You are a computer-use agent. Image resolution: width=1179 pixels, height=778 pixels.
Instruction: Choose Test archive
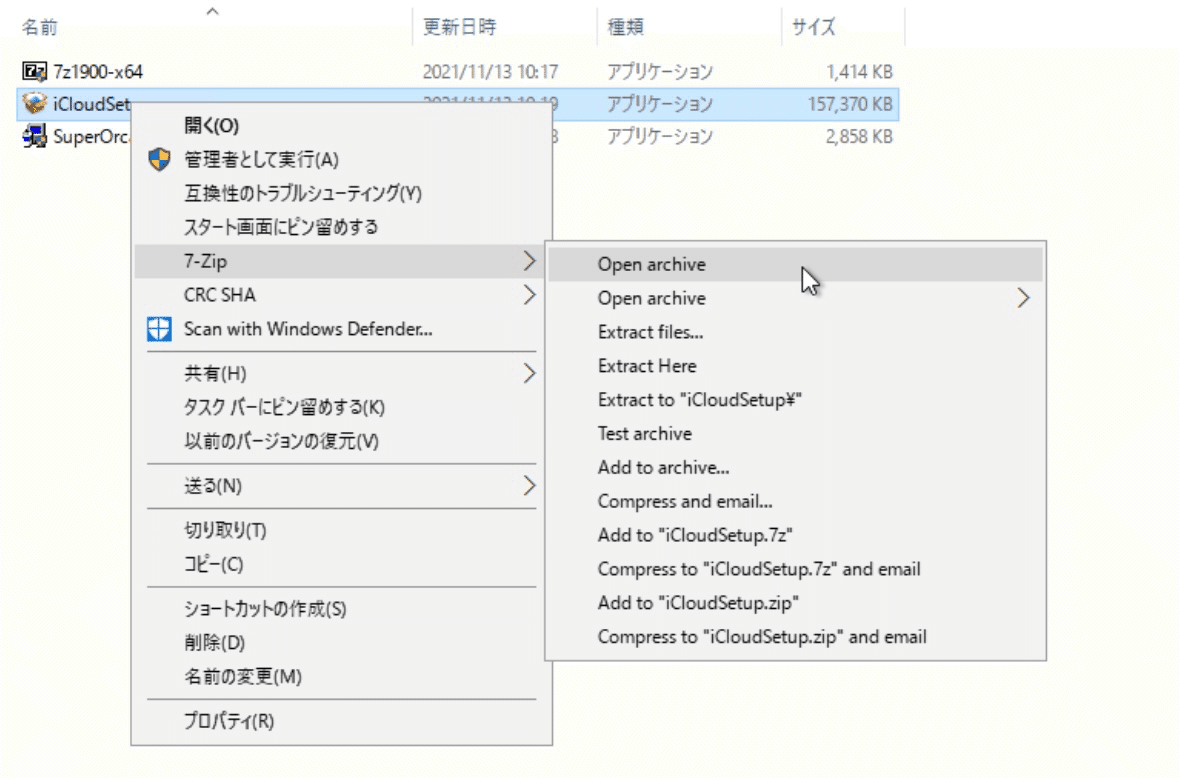796,434
